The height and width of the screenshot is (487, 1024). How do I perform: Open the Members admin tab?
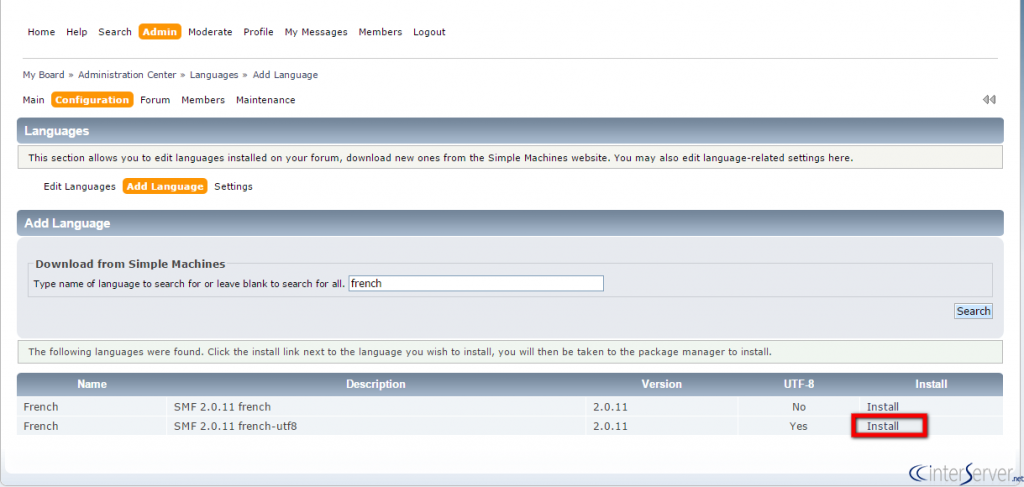[203, 100]
